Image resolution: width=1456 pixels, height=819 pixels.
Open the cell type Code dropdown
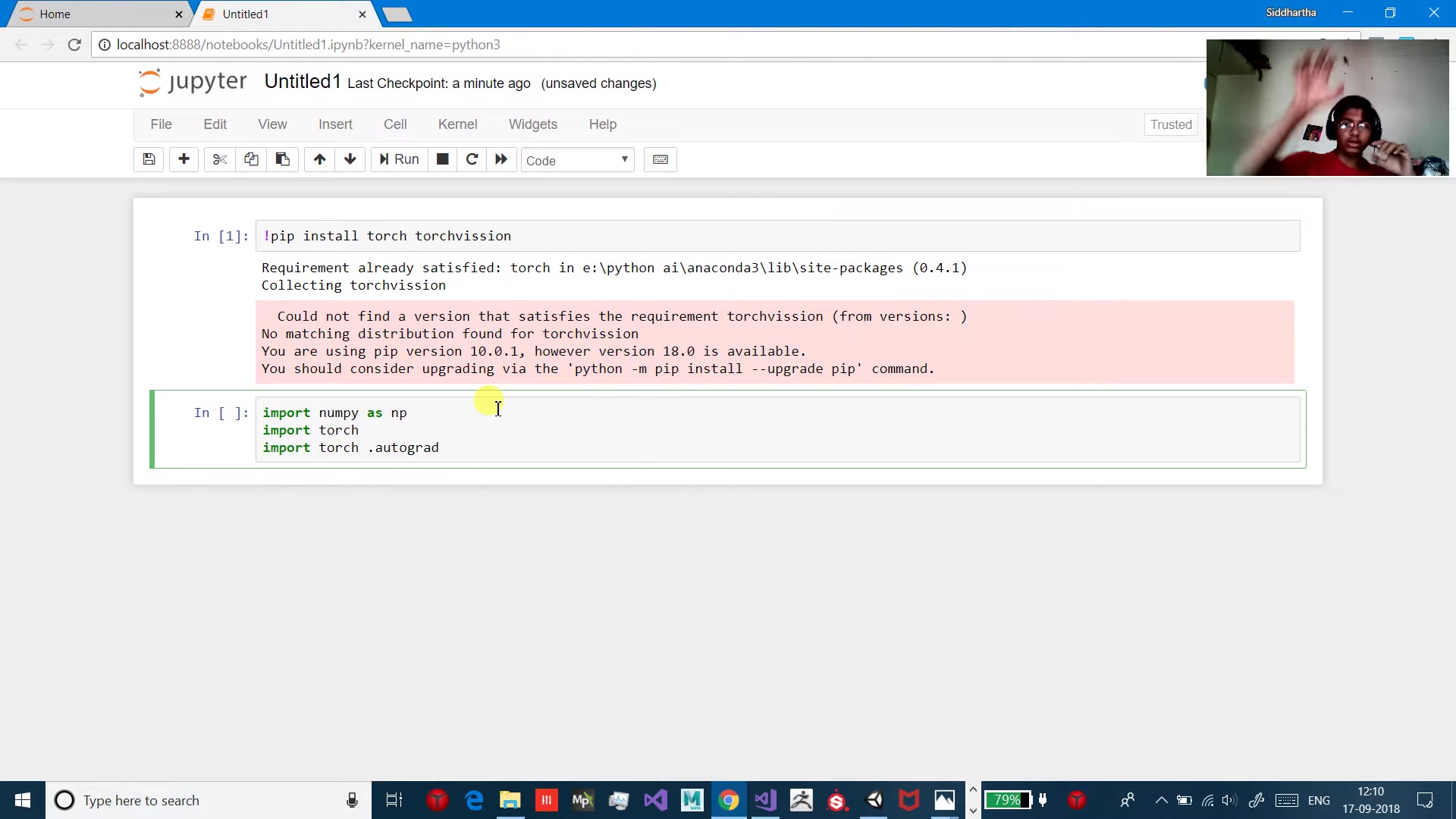point(577,160)
